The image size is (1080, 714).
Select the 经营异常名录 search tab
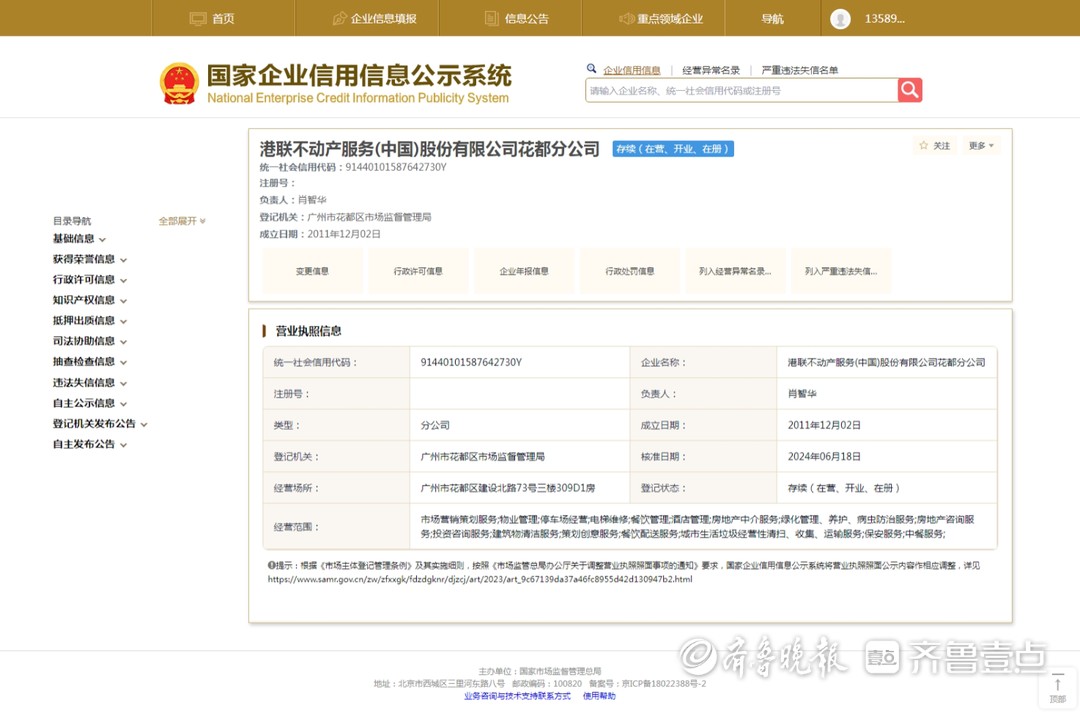coord(711,70)
